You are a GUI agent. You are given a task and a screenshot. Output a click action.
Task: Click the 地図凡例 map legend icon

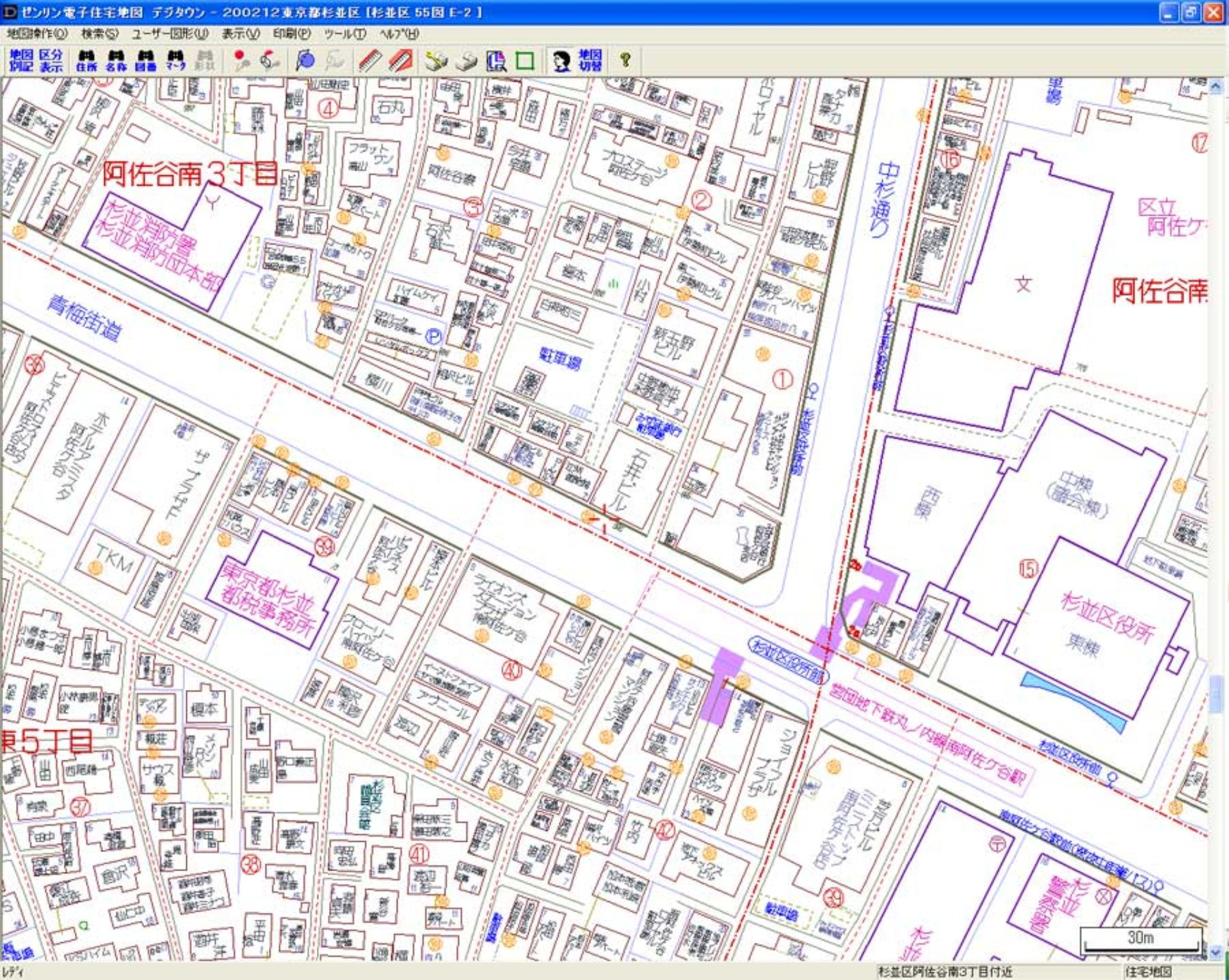(20, 60)
